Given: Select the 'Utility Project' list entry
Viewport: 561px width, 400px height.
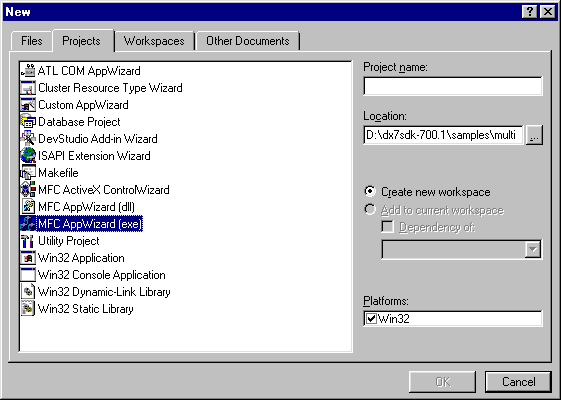Looking at the screenshot, I should pyautogui.click(x=69, y=241).
